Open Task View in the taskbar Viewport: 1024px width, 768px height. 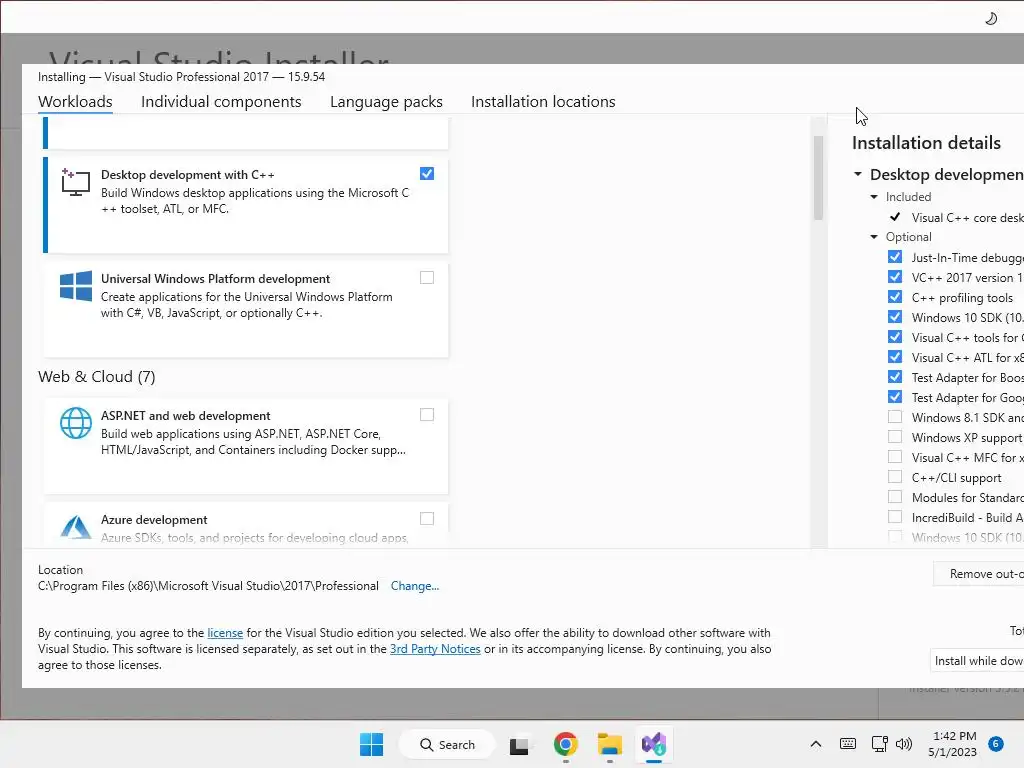click(519, 744)
